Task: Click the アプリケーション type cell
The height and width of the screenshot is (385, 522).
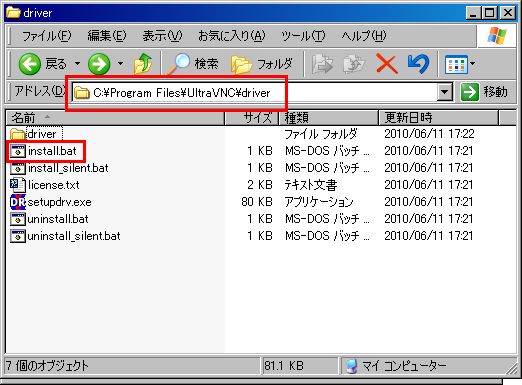Action: coord(319,202)
